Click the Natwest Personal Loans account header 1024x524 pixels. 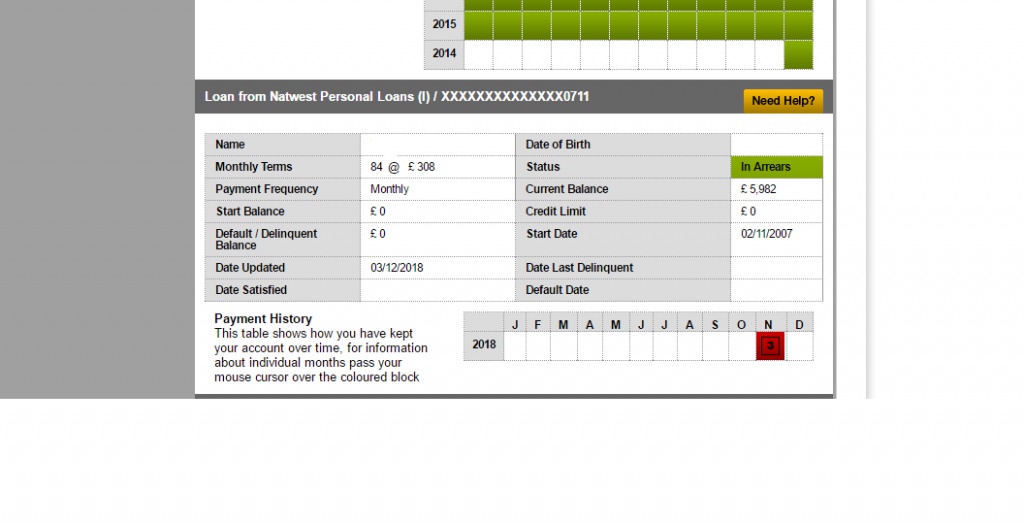pos(397,97)
